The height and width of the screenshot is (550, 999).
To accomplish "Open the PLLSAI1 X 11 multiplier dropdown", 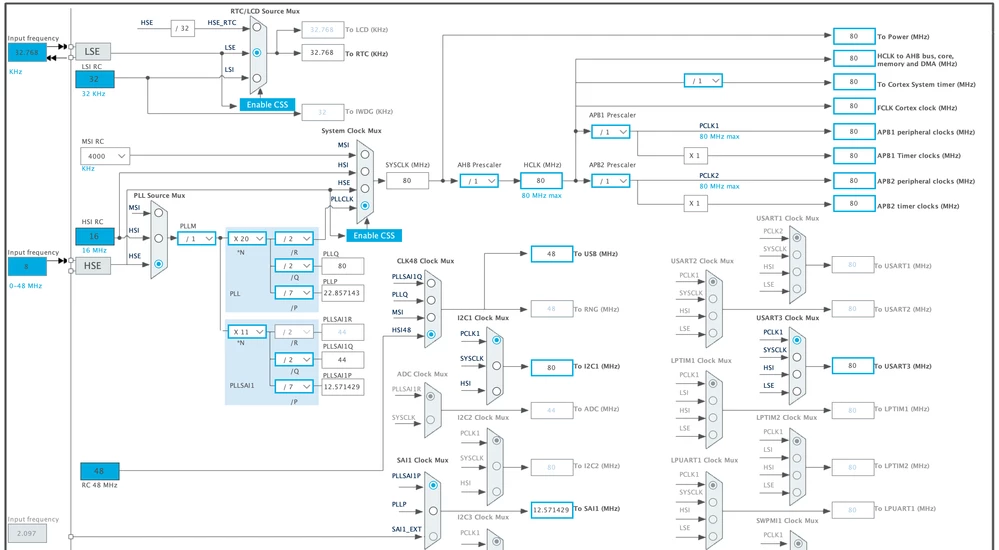I will coord(247,332).
